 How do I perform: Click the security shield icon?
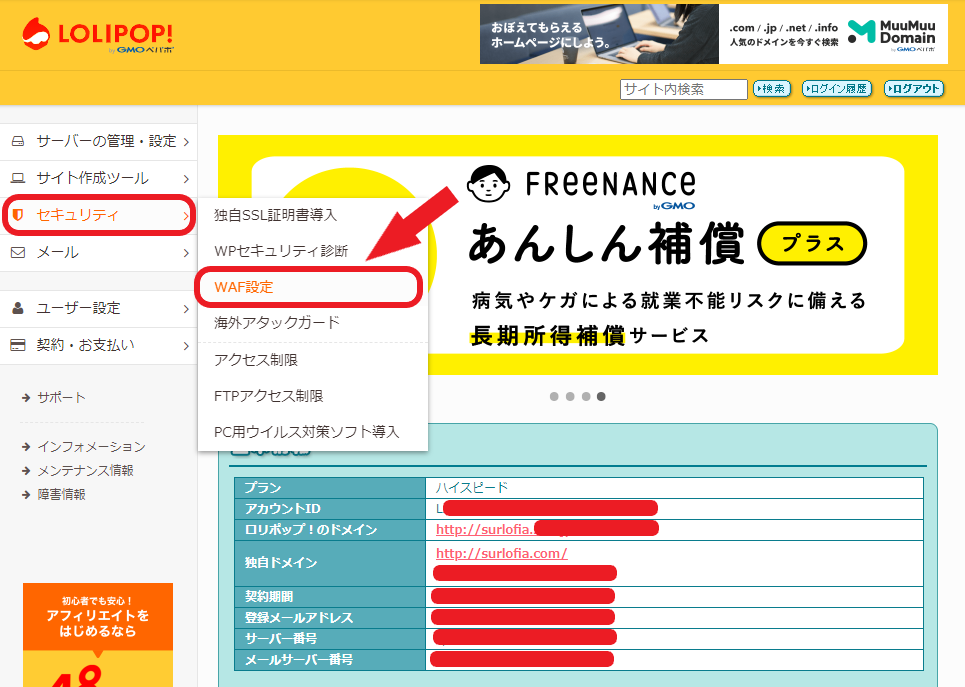tap(18, 215)
